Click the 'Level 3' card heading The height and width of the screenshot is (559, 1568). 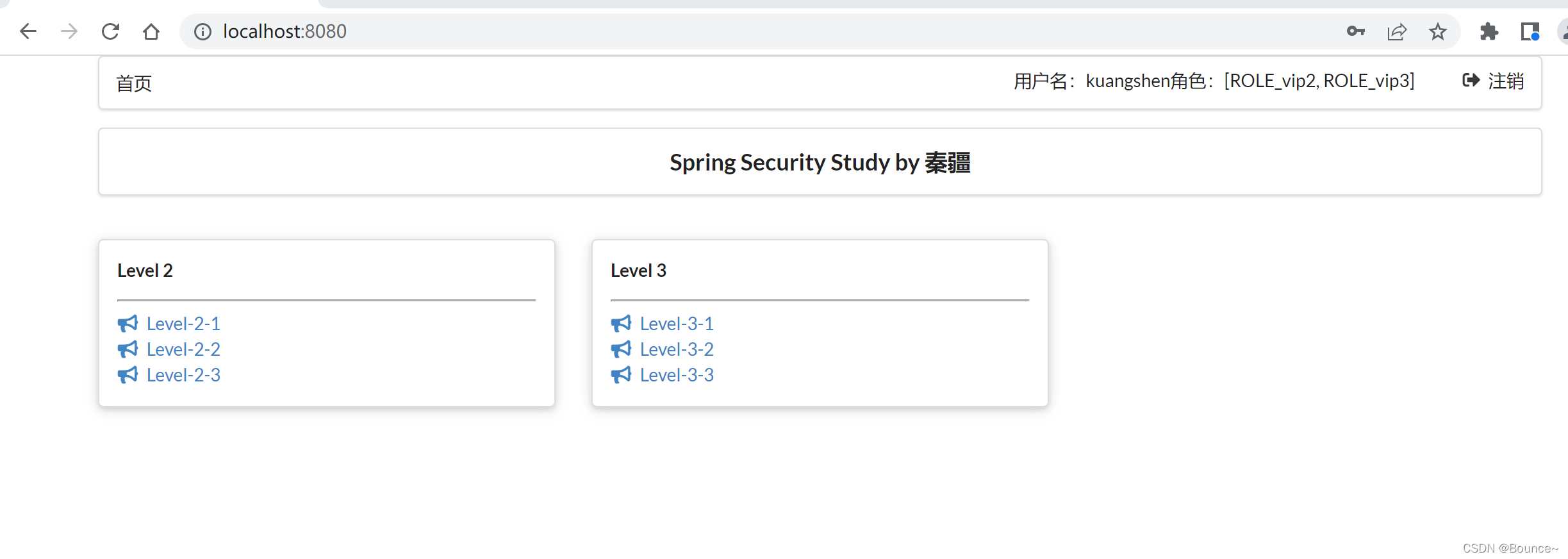638,271
